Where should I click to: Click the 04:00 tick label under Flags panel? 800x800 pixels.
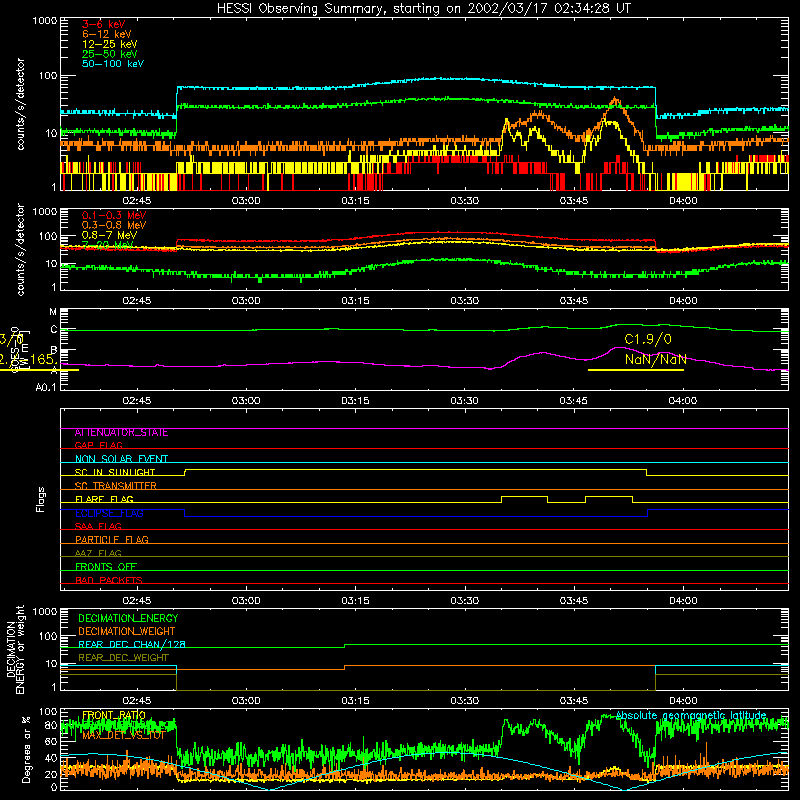[683, 601]
